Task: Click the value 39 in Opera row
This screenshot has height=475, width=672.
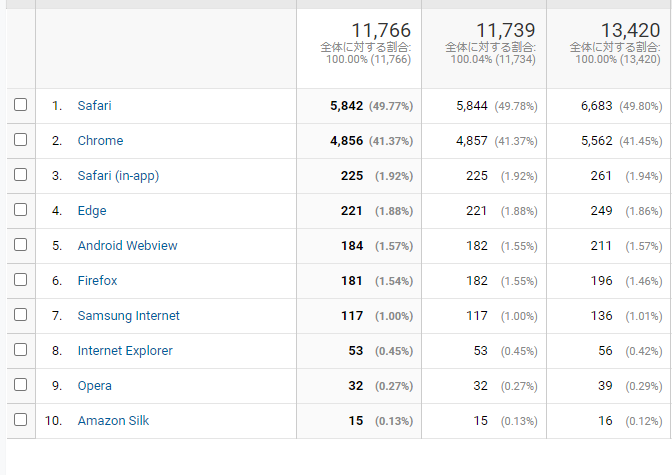Action: pos(605,386)
